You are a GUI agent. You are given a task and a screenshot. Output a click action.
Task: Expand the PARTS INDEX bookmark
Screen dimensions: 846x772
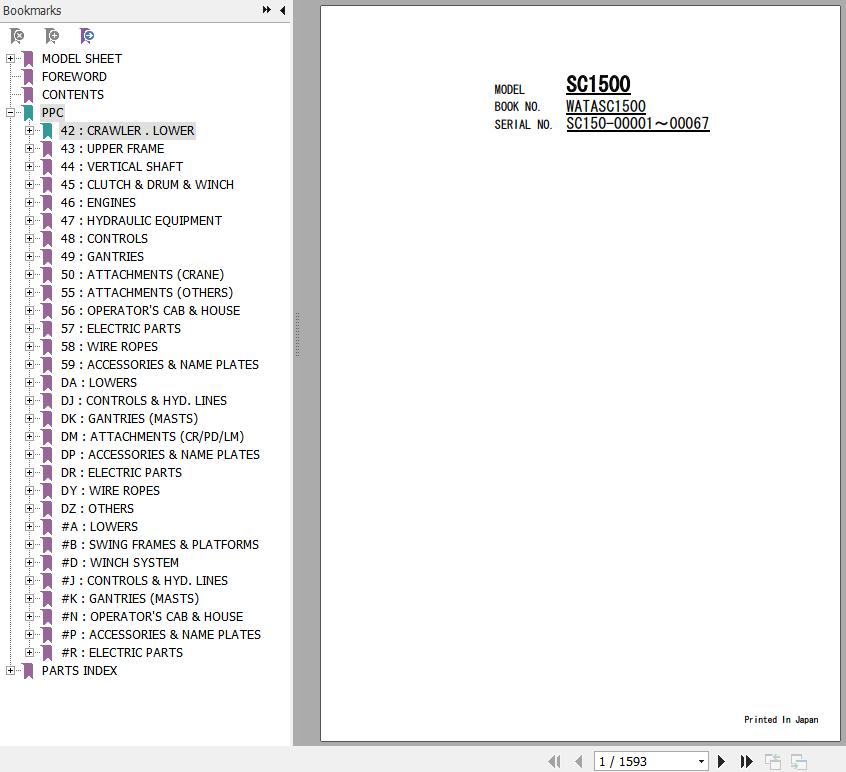click(x=10, y=670)
